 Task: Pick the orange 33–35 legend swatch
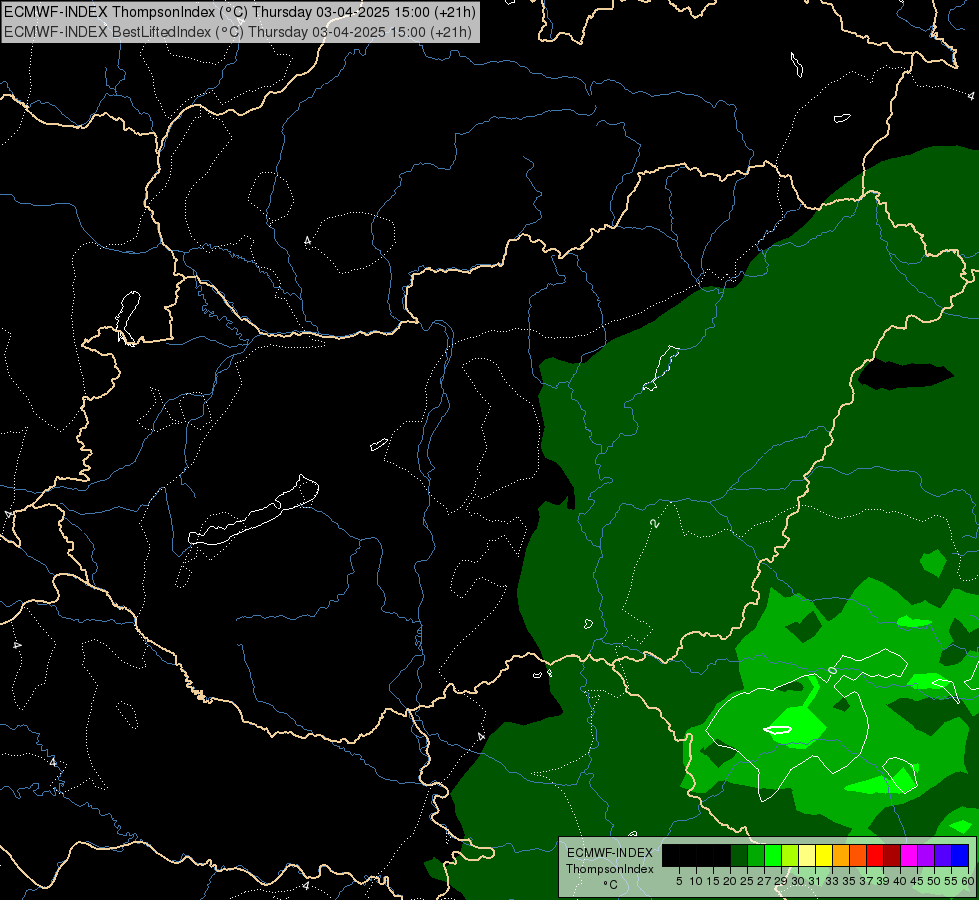click(841, 855)
